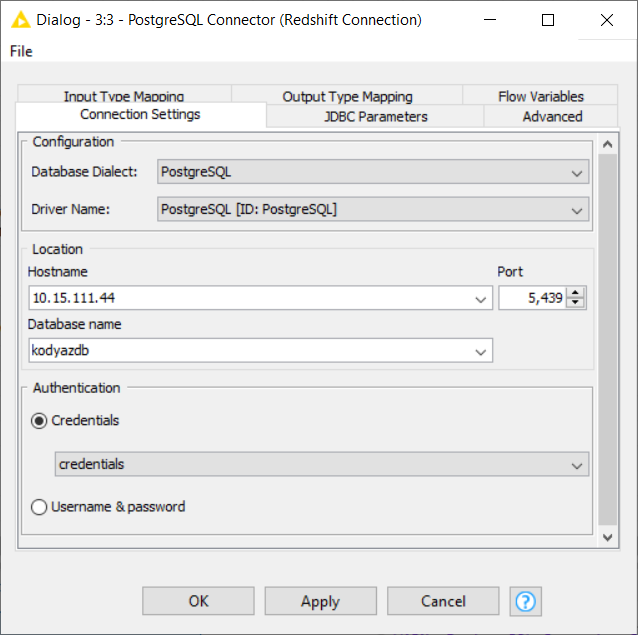
Task: Select the Connection Settings tab
Action: [140, 115]
